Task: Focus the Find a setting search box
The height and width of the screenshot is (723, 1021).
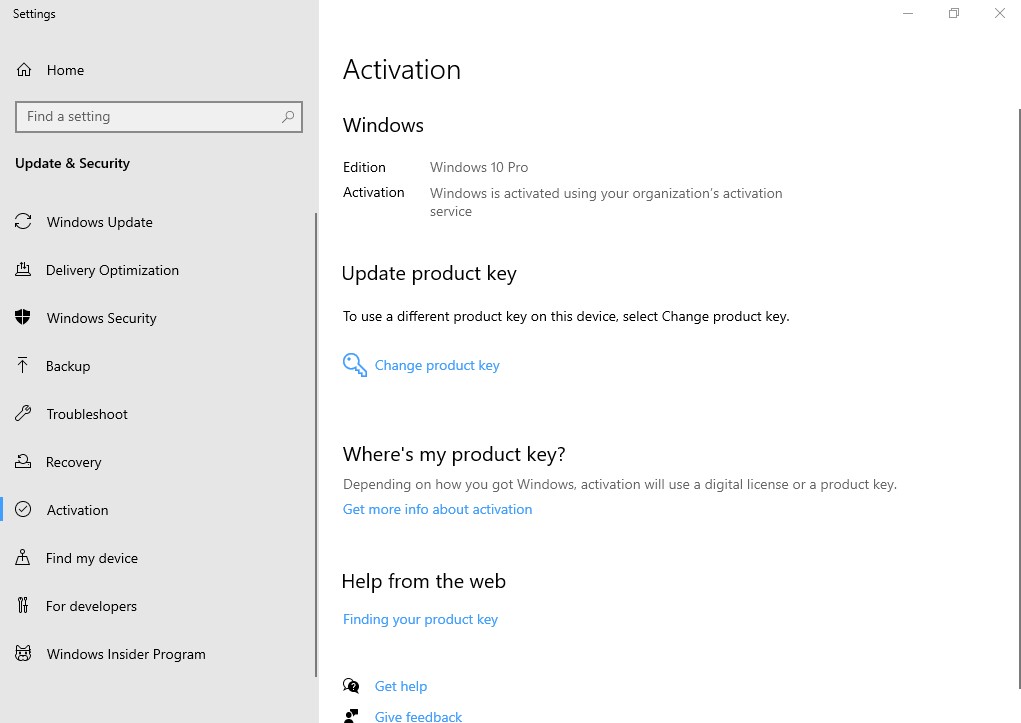Action: 150,117
